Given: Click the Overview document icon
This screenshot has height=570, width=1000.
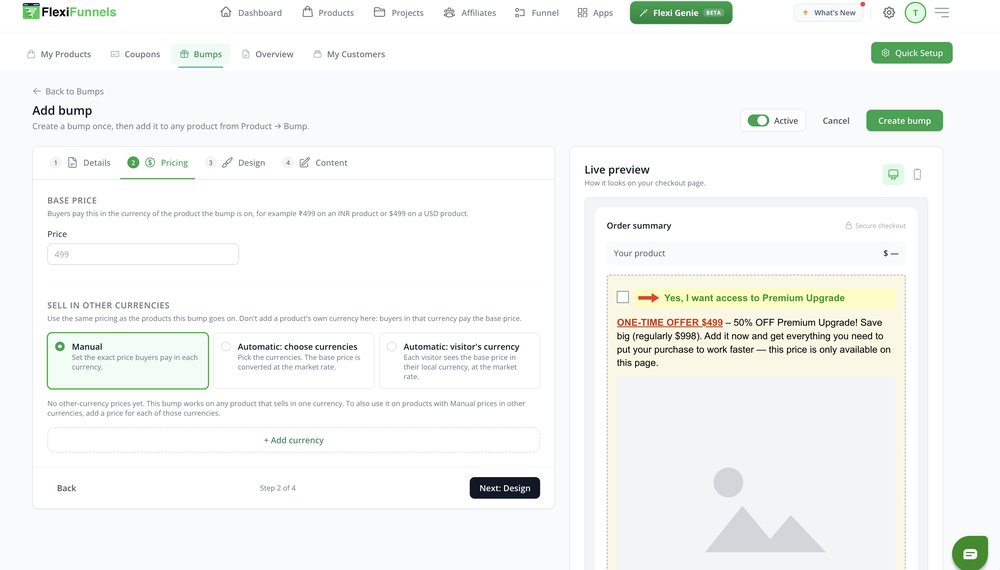Looking at the screenshot, I should tap(246, 54).
